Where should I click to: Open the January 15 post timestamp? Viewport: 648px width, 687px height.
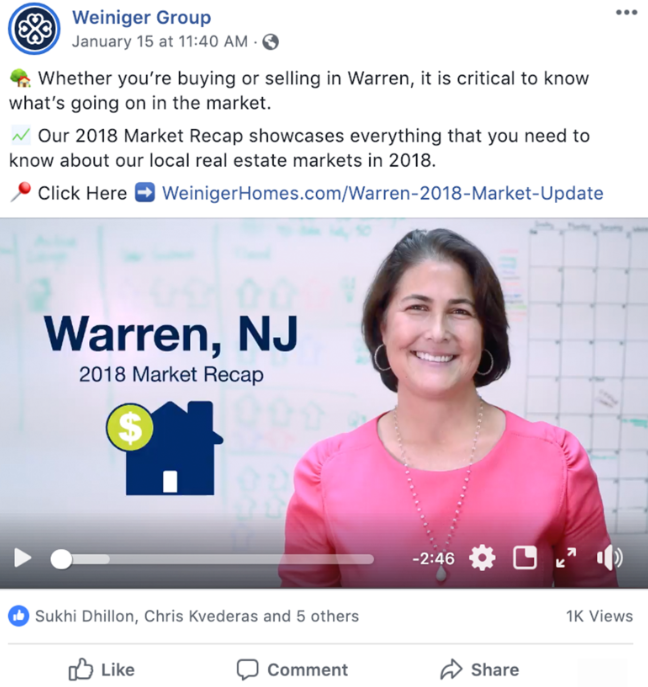pyautogui.click(x=160, y=42)
